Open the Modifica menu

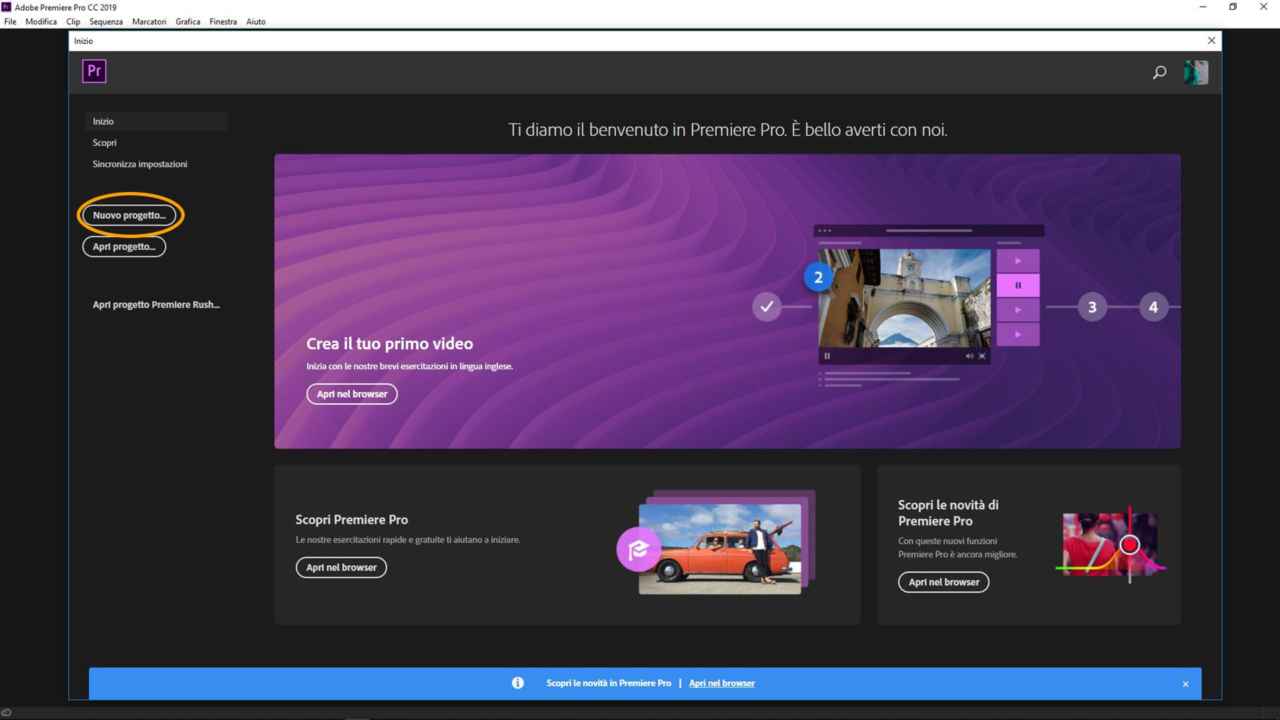(41, 21)
